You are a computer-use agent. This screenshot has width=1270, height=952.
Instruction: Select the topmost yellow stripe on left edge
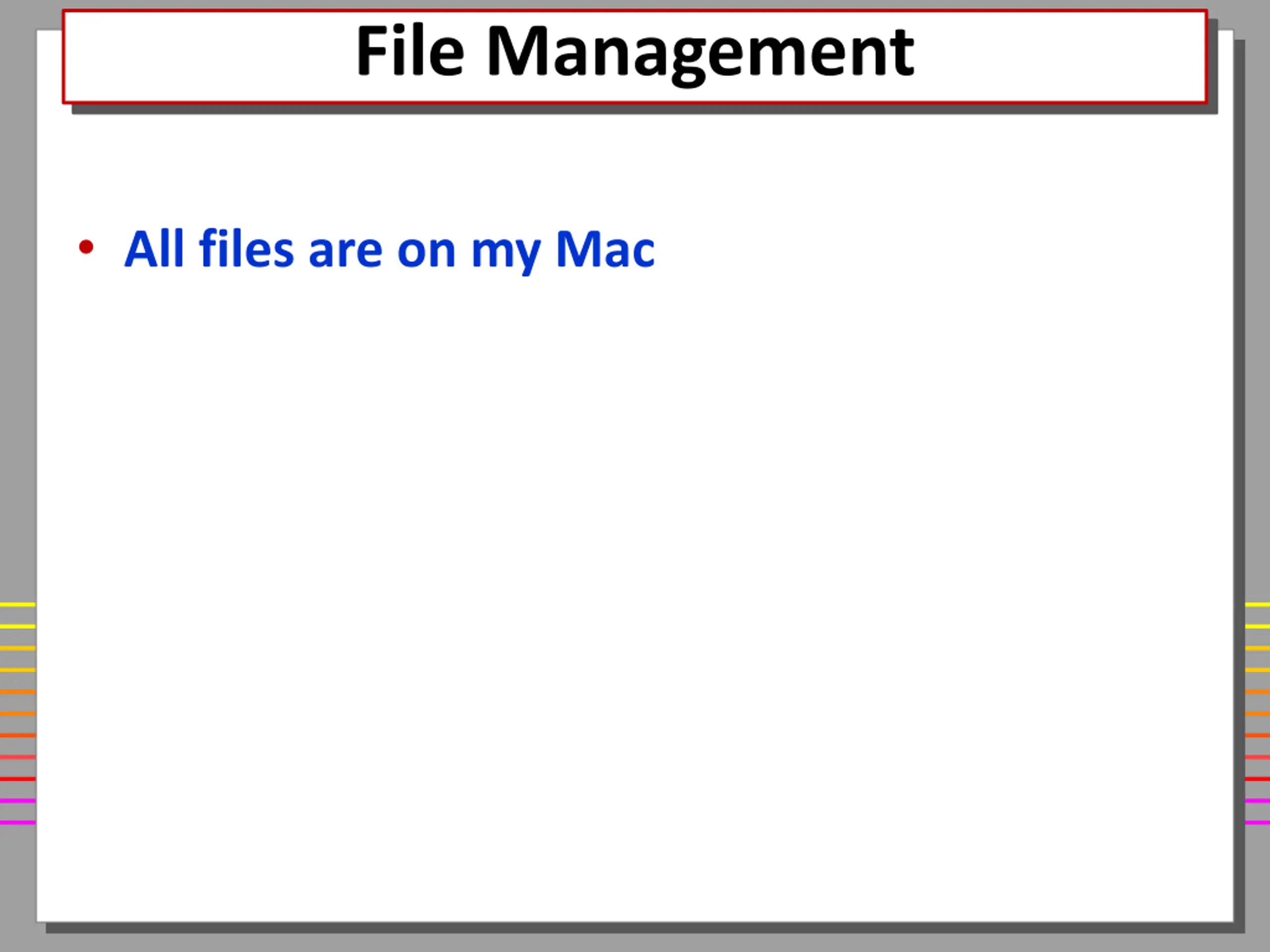click(18, 604)
